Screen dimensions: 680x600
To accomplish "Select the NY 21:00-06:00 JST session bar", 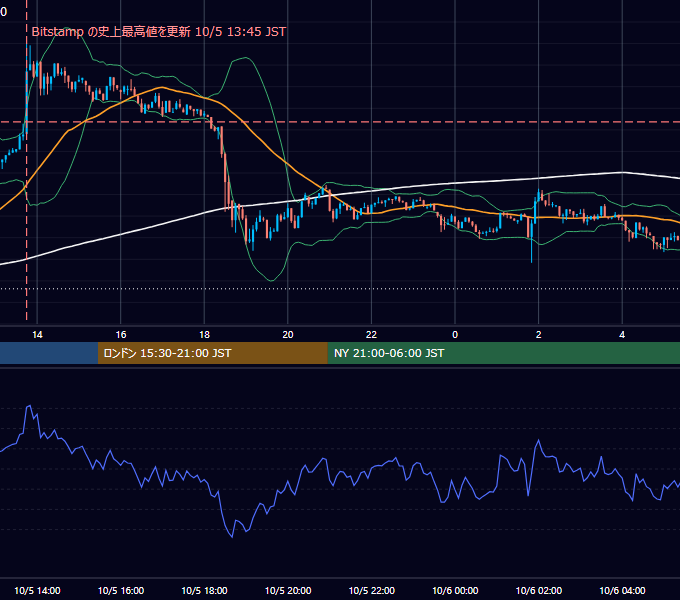I will point(503,353).
